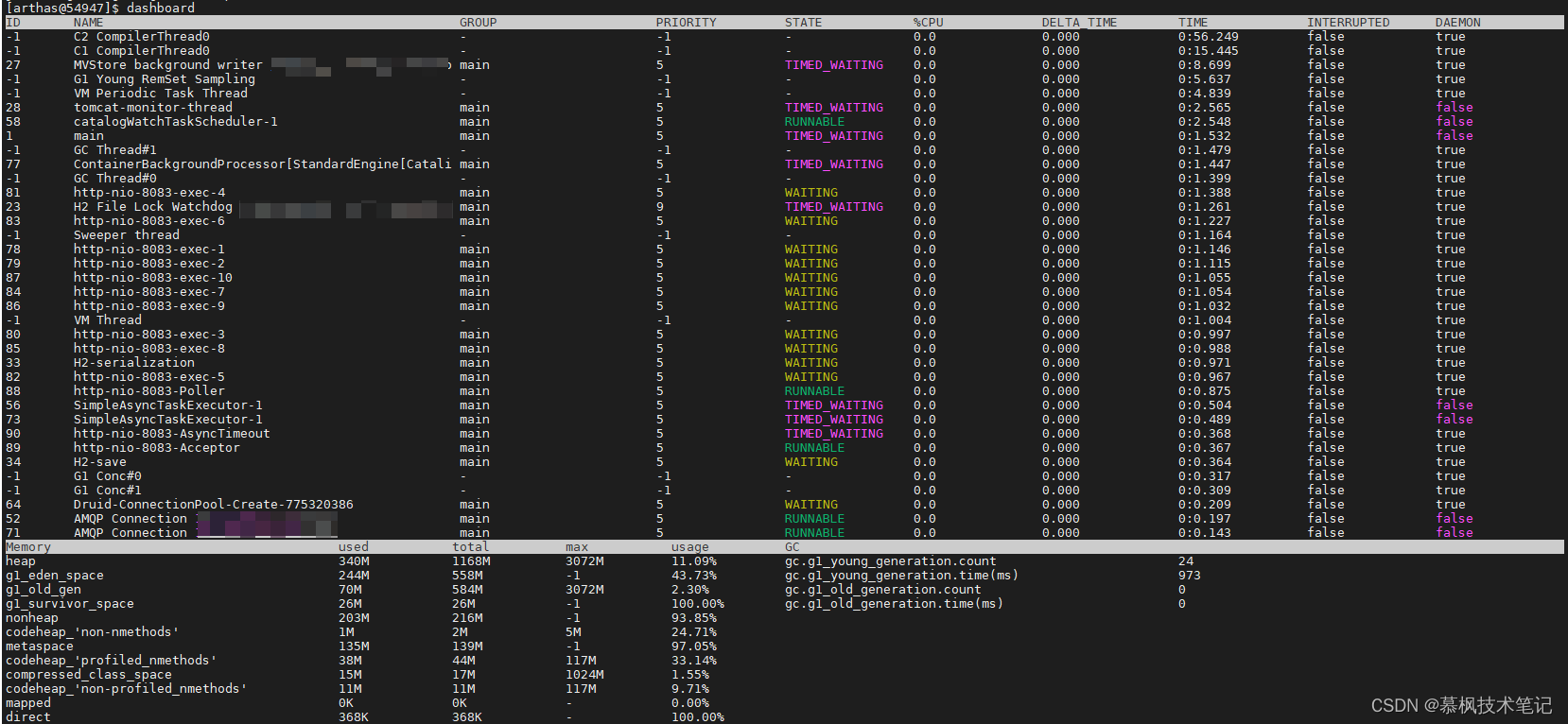
Task: Select the 'ContainerBackgroundProcessor' thread name
Action: pos(263,164)
